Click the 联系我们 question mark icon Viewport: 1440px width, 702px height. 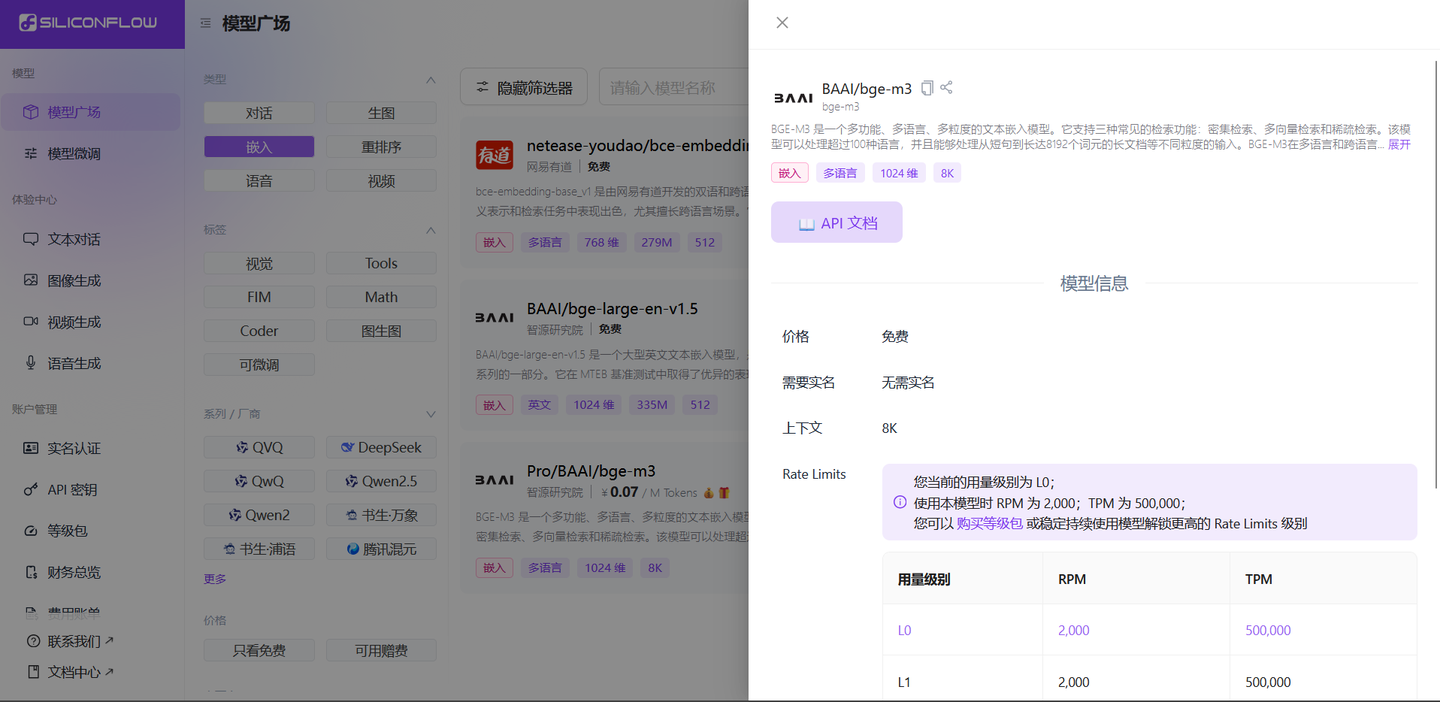click(34, 641)
